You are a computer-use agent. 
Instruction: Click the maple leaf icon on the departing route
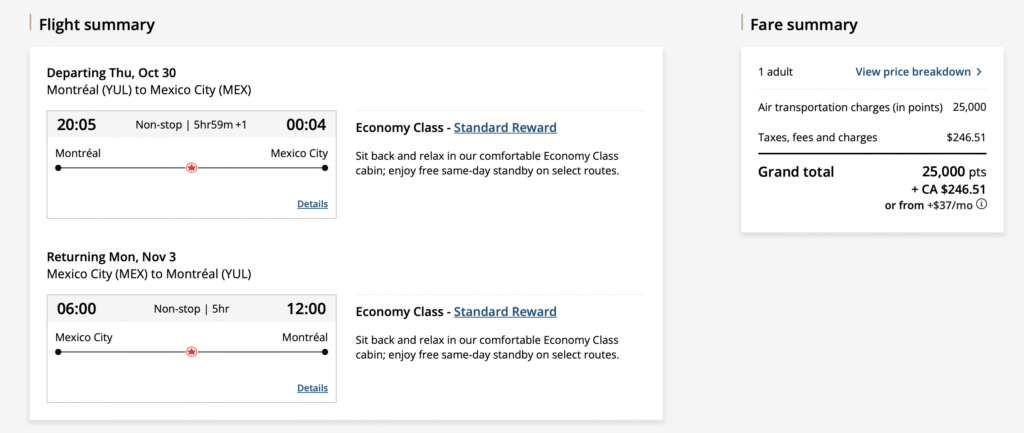pos(192,168)
